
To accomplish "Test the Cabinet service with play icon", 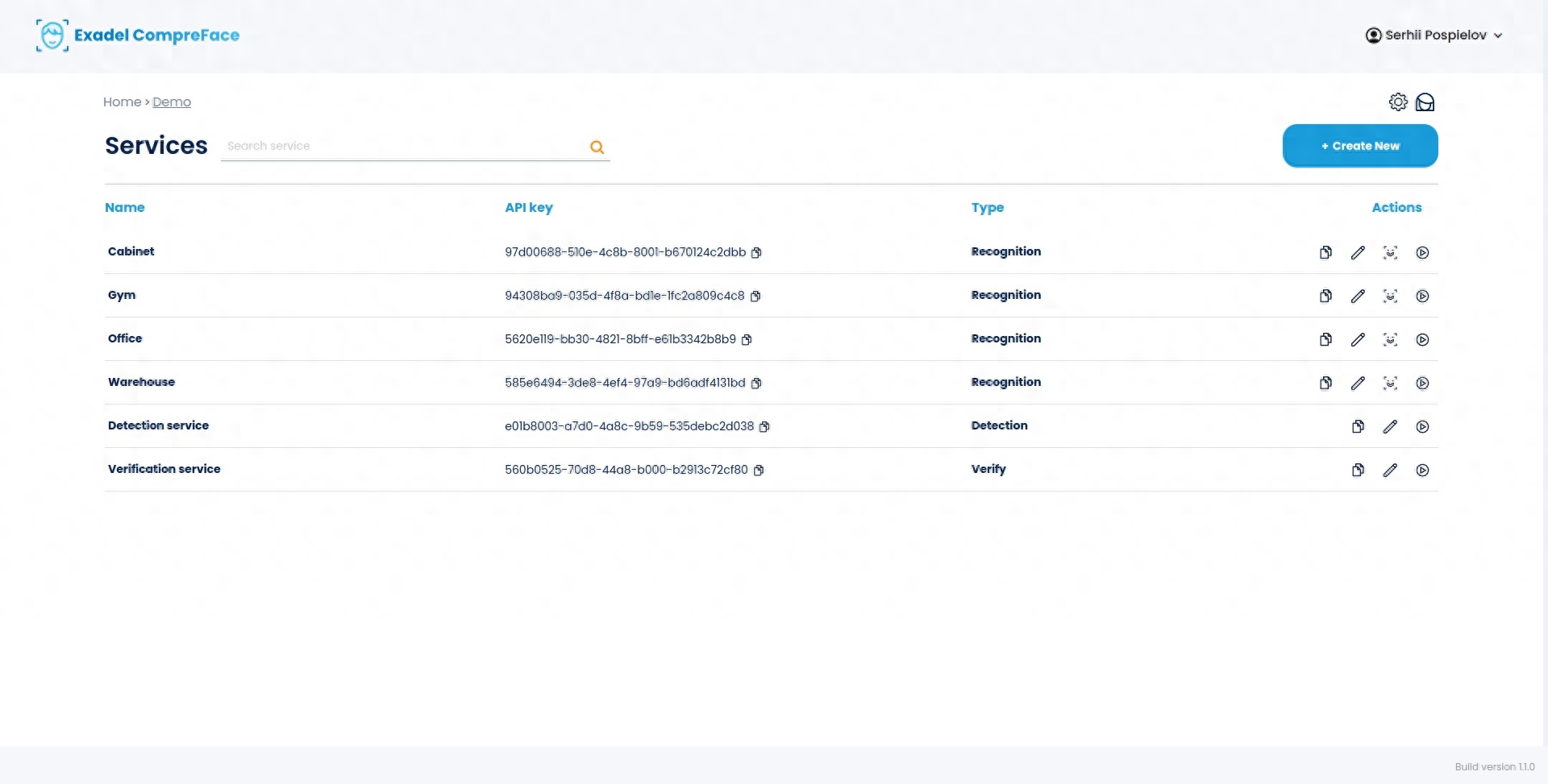I will pyautogui.click(x=1422, y=253).
